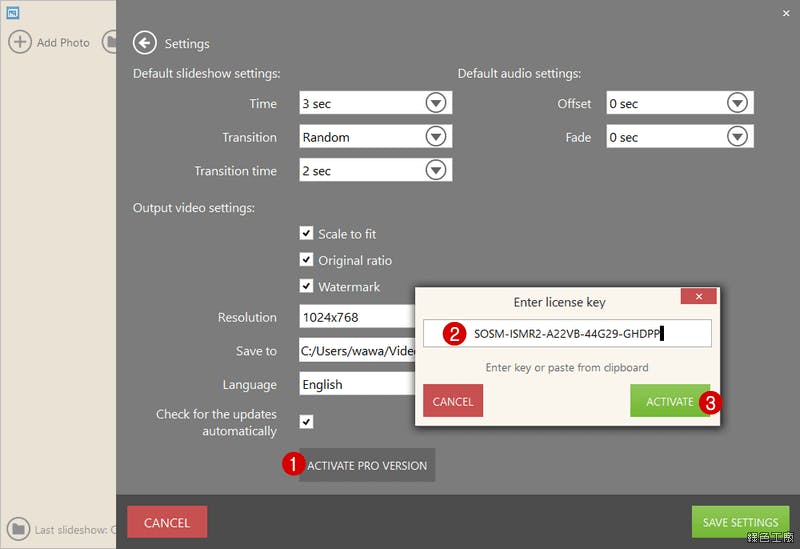Click the app logo icon in title bar
This screenshot has height=549, width=800.
[13, 13]
